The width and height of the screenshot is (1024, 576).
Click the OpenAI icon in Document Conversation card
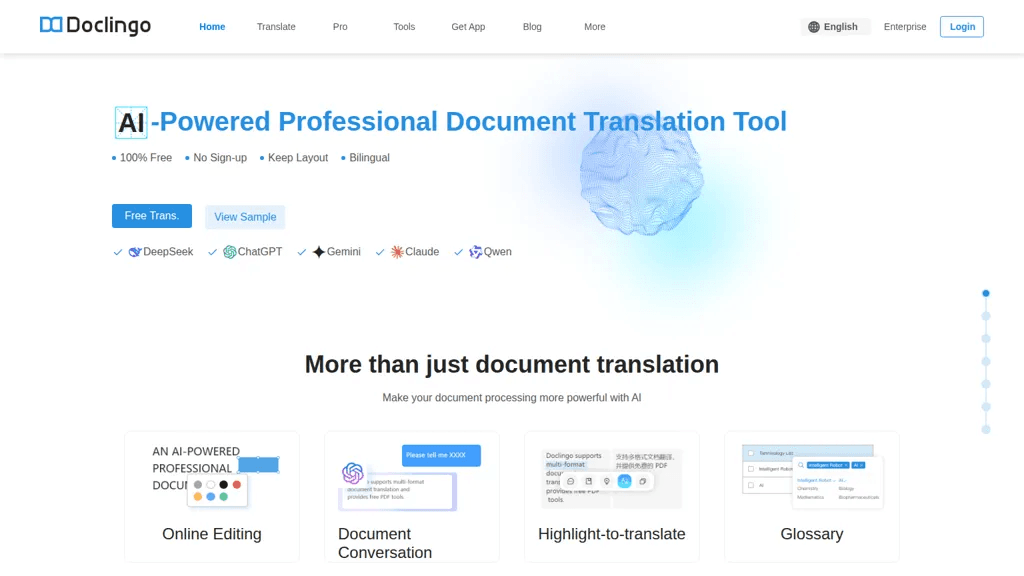click(x=353, y=473)
